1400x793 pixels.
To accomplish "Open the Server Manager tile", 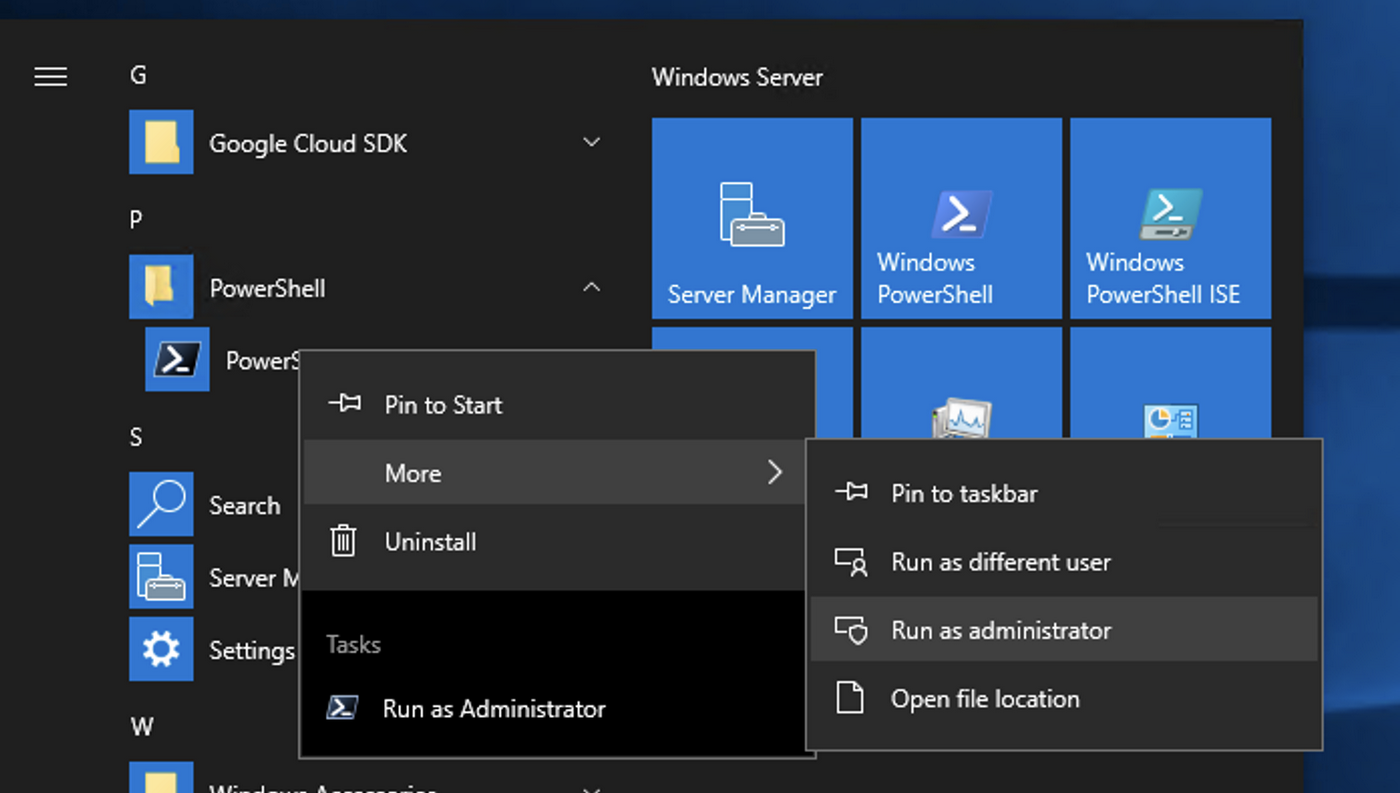I will [x=752, y=218].
